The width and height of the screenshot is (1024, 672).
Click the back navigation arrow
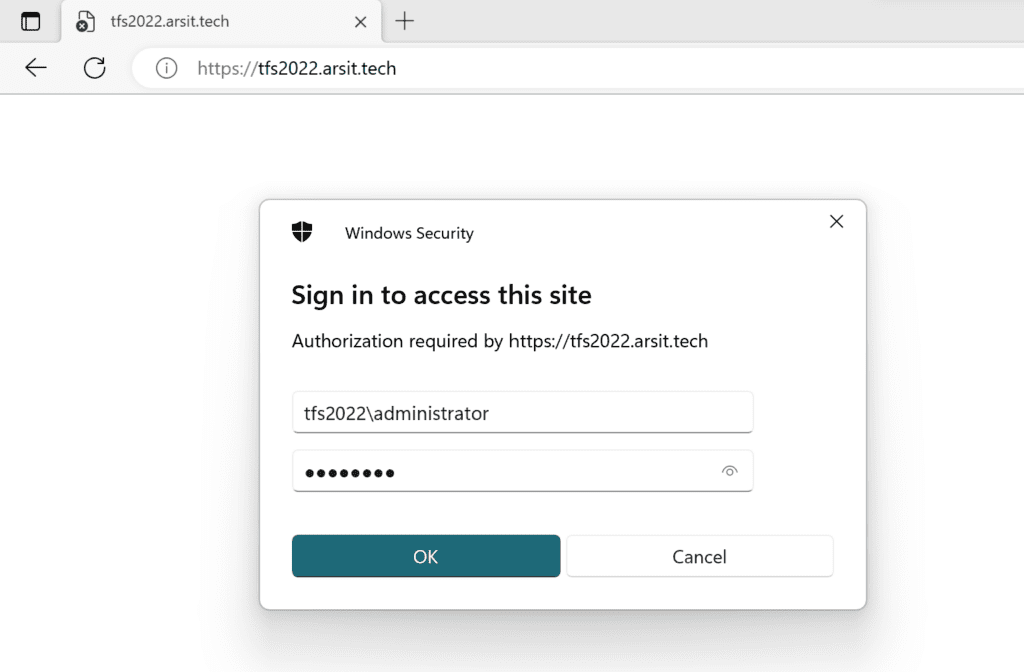coord(37,68)
